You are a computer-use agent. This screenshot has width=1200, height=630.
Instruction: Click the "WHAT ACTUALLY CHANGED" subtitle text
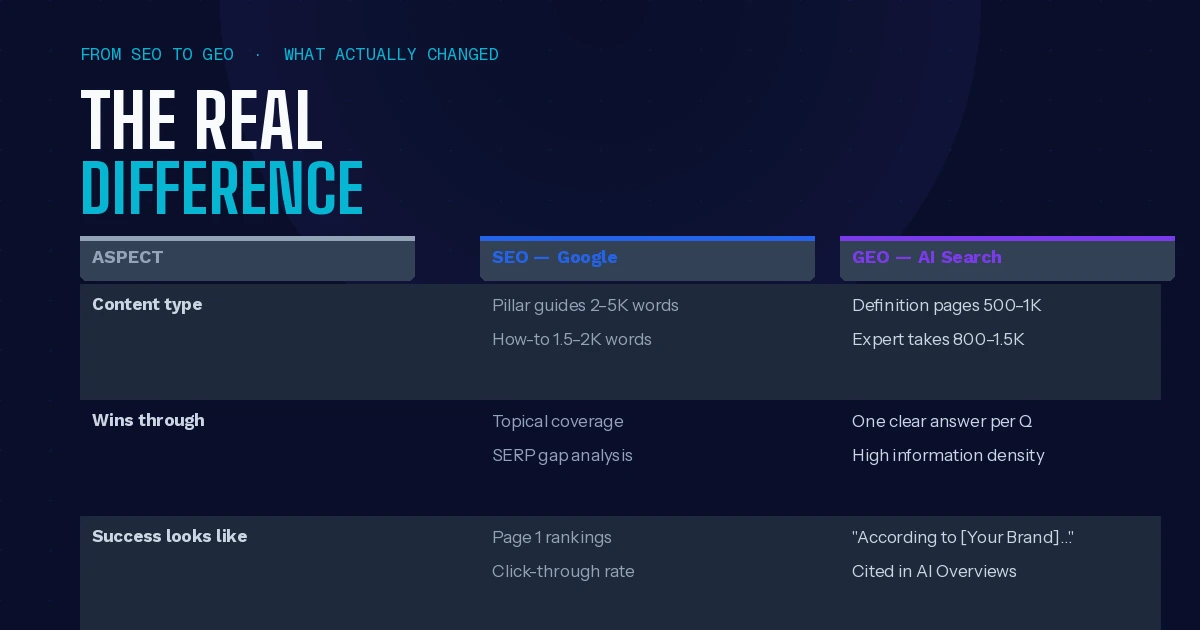pos(391,55)
